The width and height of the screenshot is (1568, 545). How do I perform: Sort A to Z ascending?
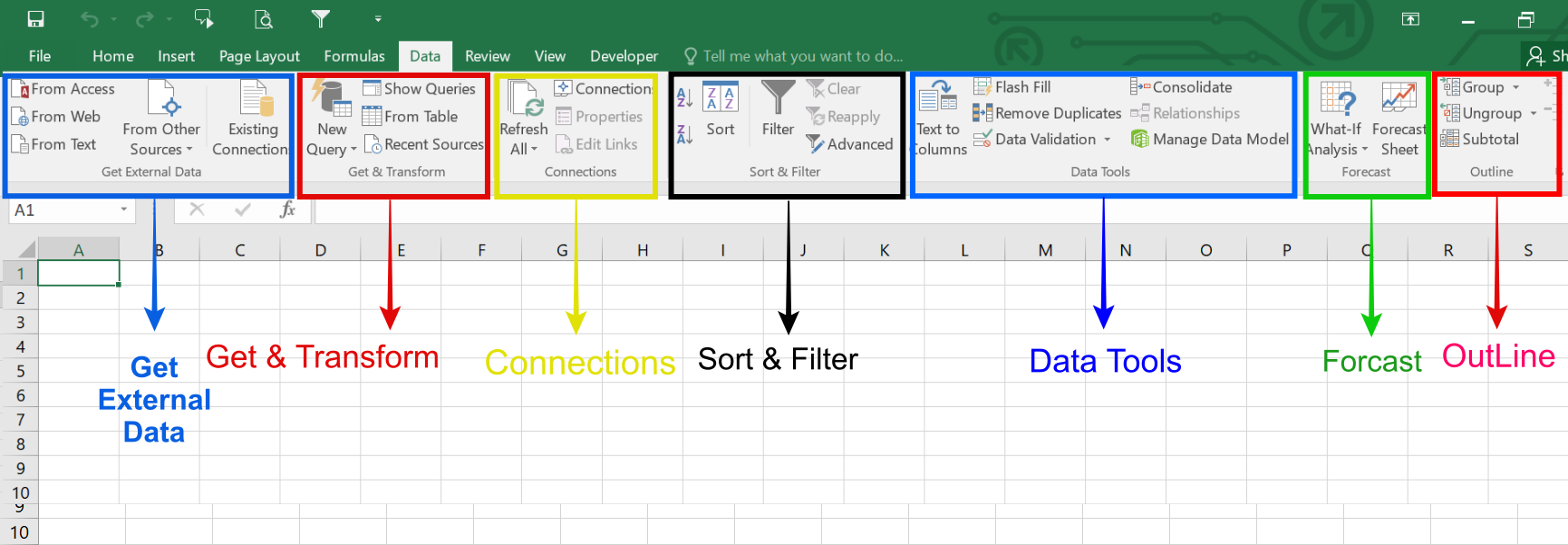pyautogui.click(x=685, y=98)
